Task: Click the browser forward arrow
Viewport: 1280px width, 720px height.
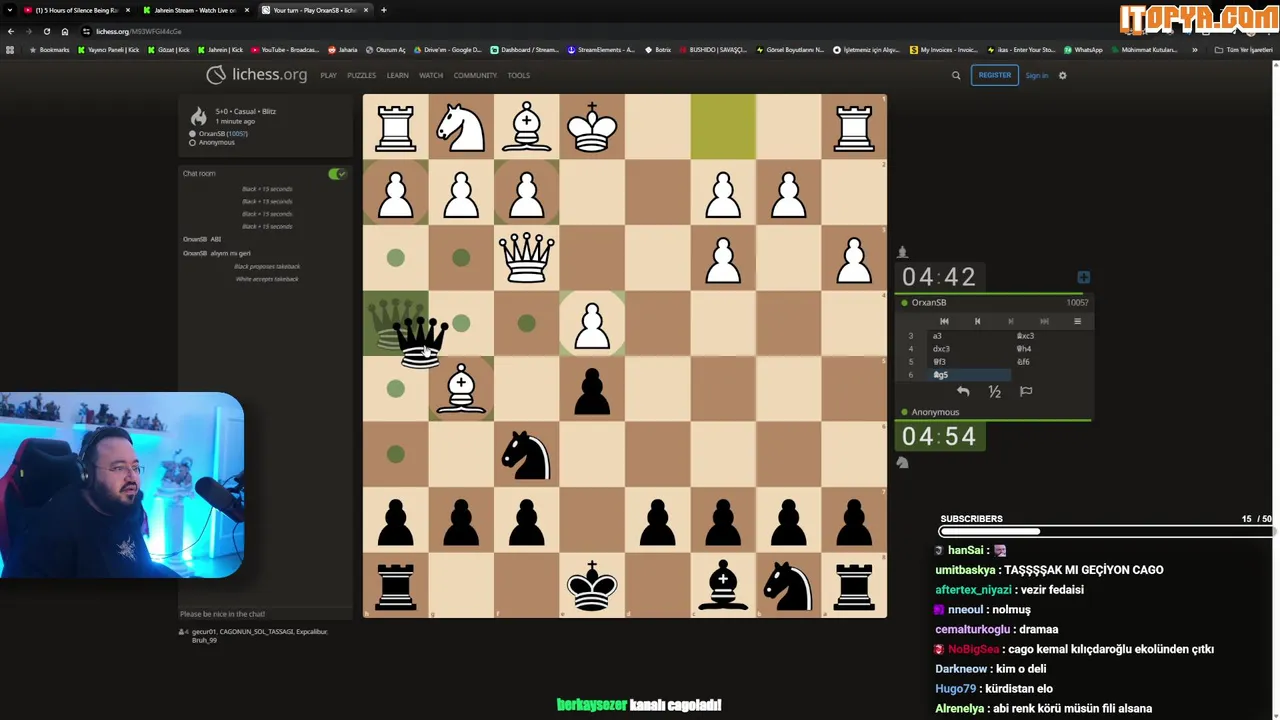Action: pyautogui.click(x=28, y=31)
